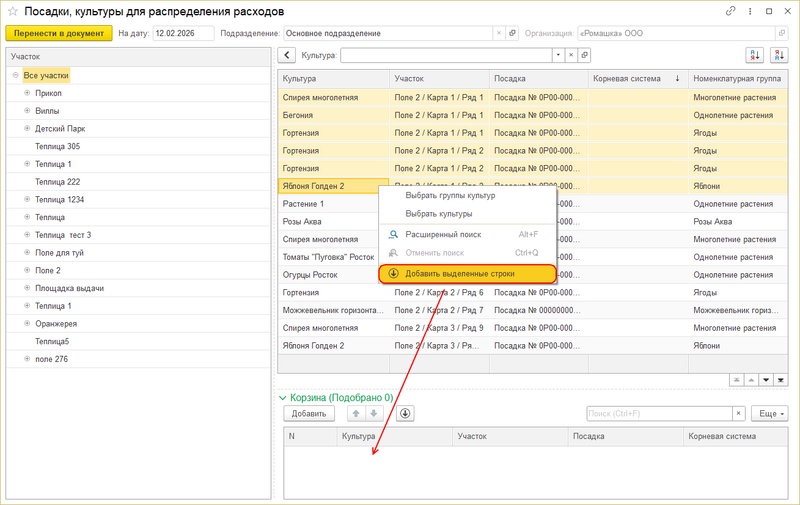
Task: Open the Культура dropdown list
Action: click(555, 56)
